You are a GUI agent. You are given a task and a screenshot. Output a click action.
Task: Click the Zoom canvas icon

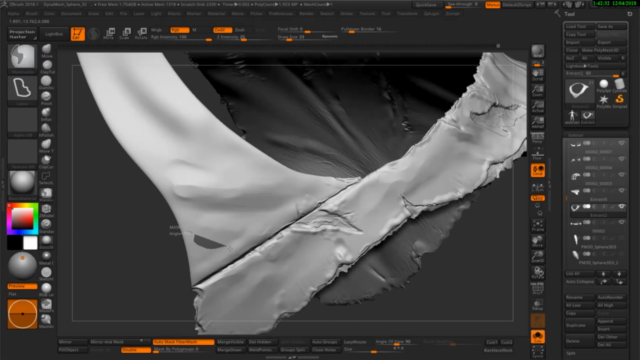(538, 91)
